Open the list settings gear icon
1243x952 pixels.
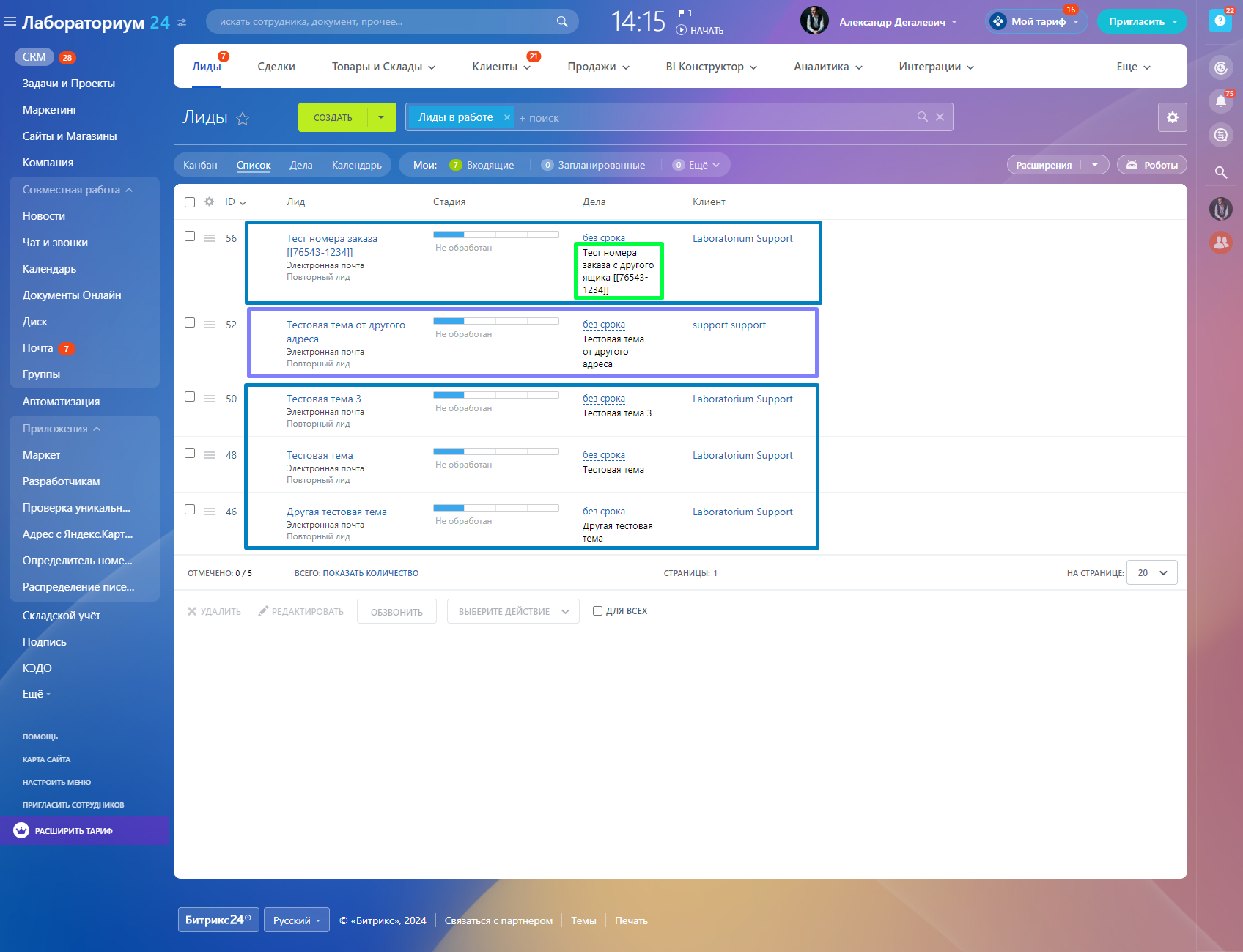(1172, 117)
